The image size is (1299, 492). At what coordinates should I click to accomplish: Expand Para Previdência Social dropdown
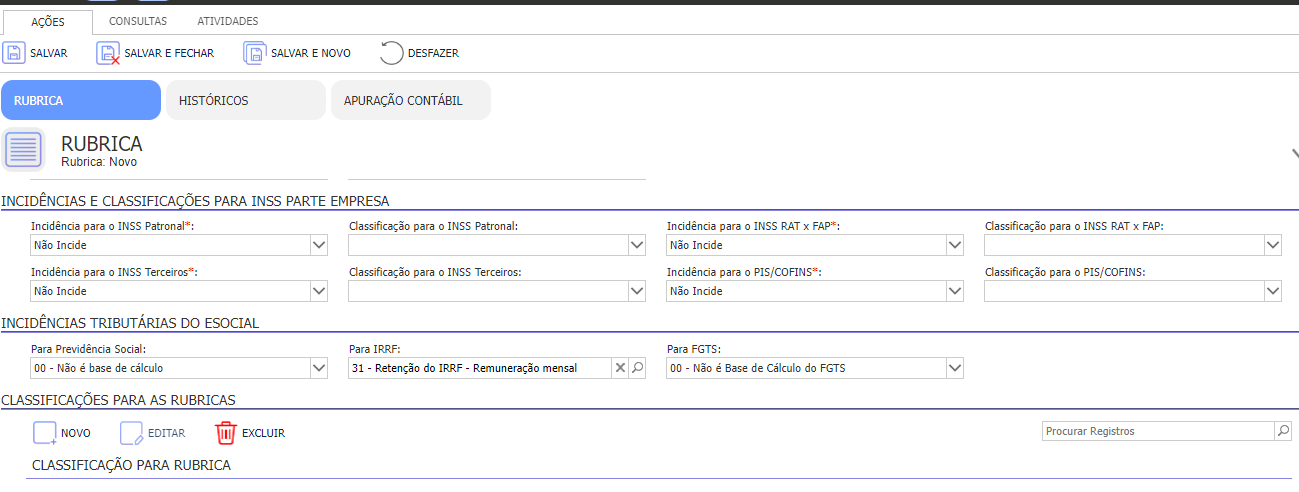pos(319,368)
